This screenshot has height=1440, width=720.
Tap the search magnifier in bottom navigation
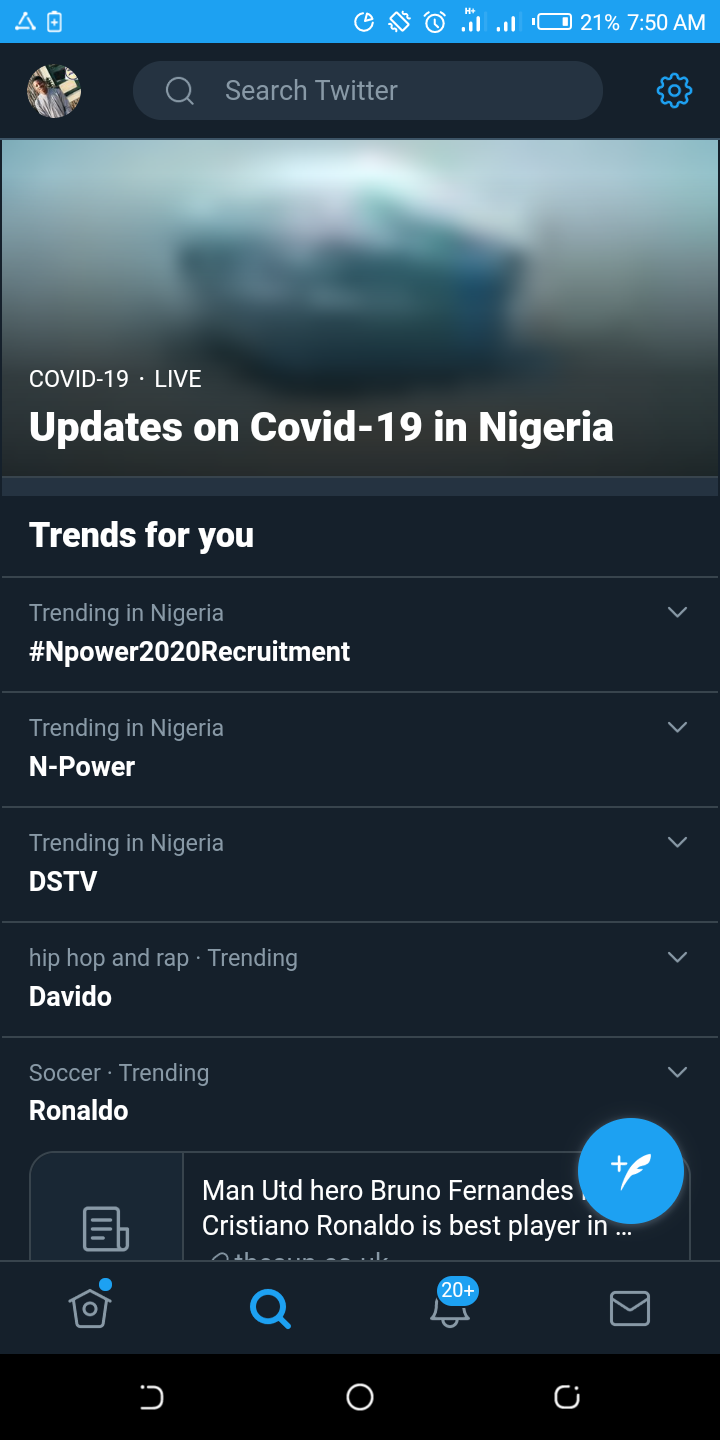click(270, 1307)
